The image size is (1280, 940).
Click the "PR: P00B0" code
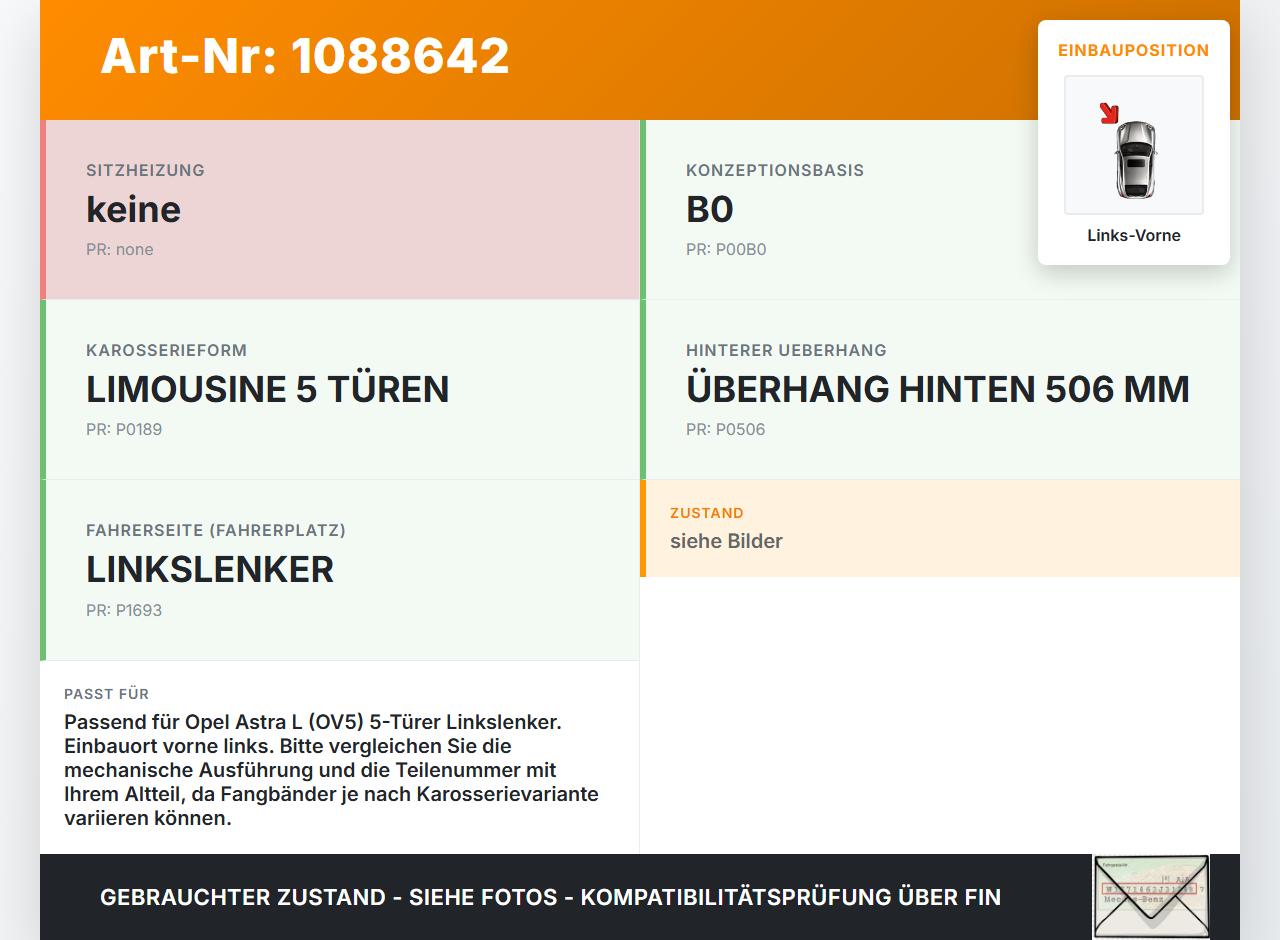726,250
